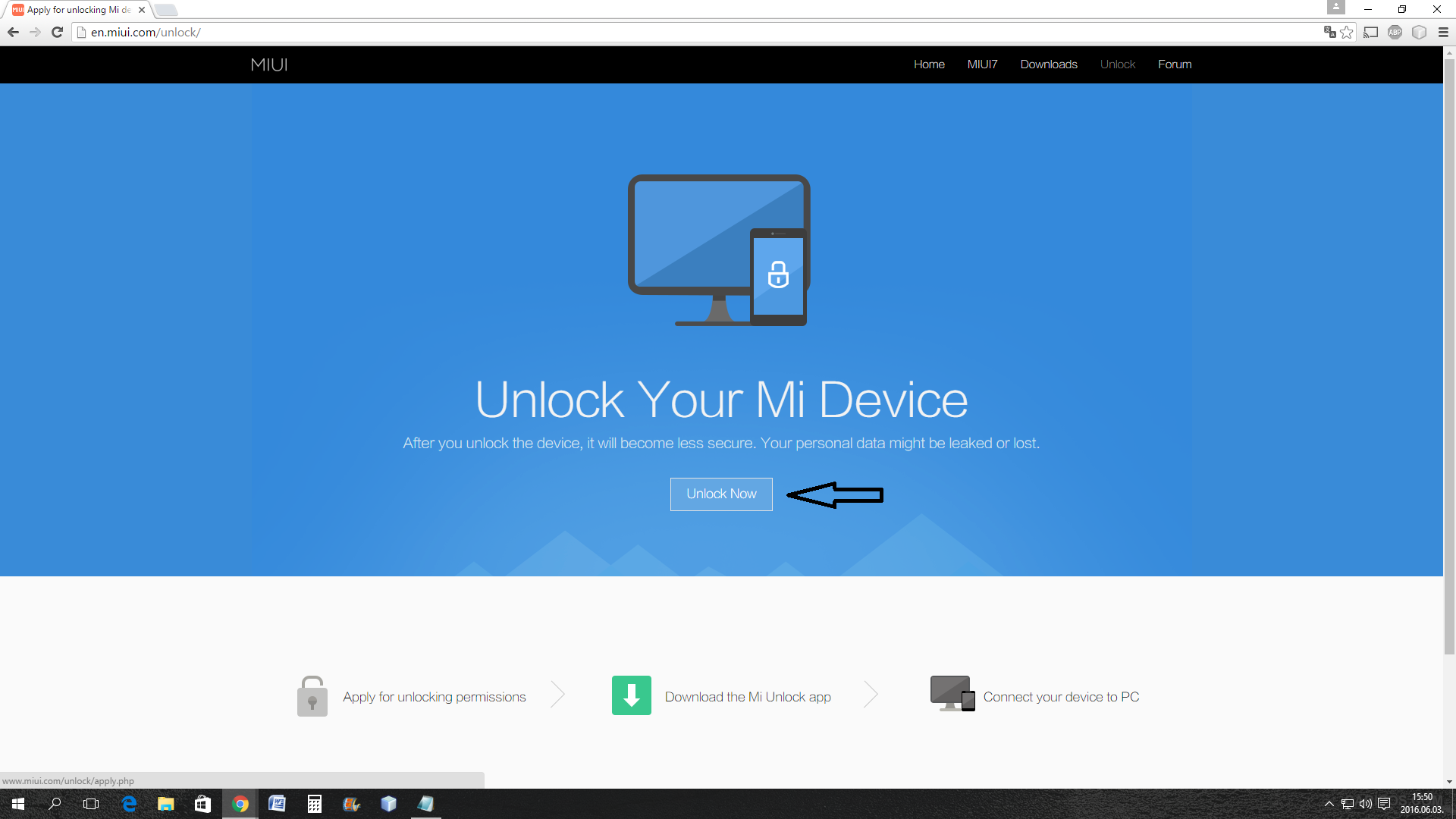Click the browser Back arrow
Screen dimensions: 1456x819
tap(13, 32)
